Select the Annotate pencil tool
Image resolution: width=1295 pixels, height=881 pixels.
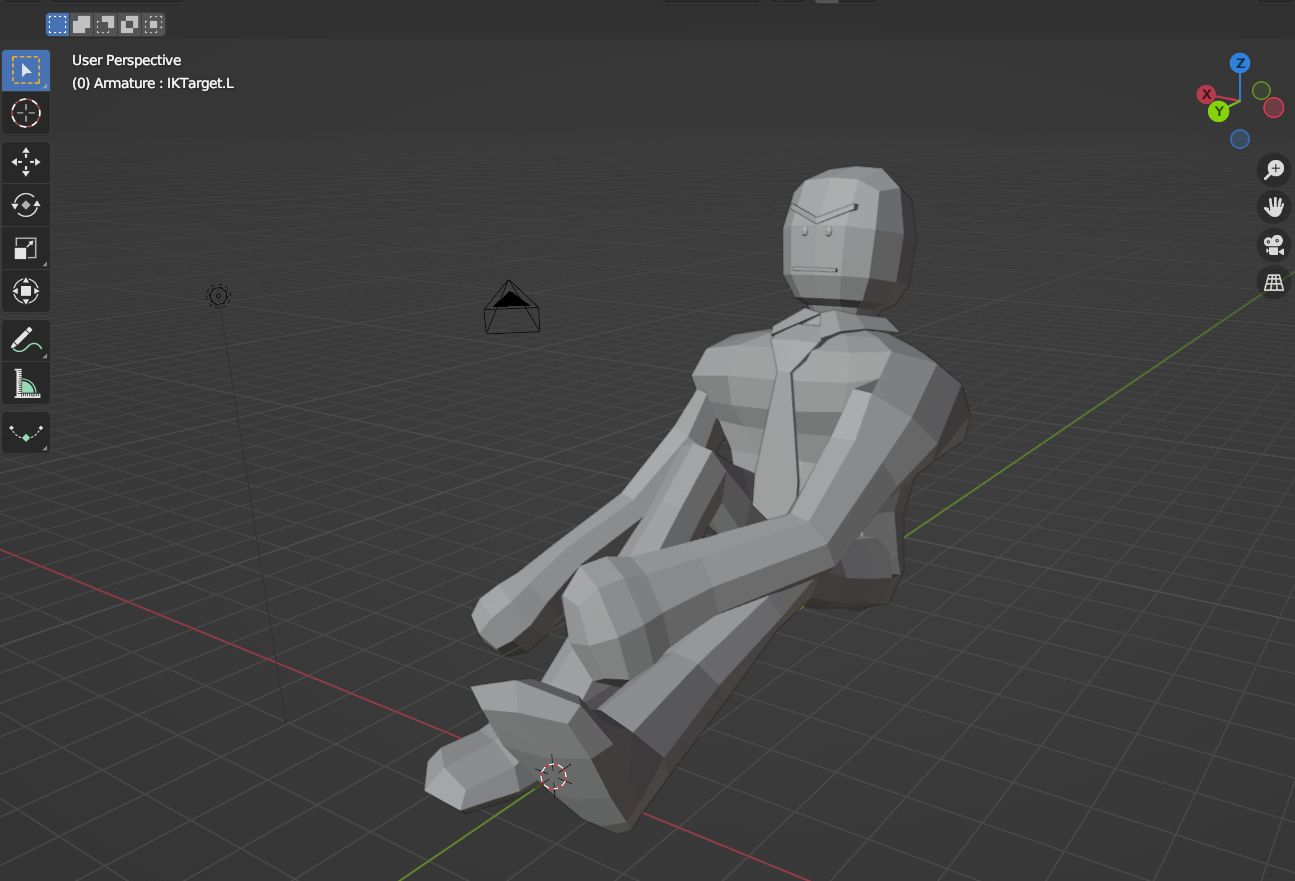26,340
